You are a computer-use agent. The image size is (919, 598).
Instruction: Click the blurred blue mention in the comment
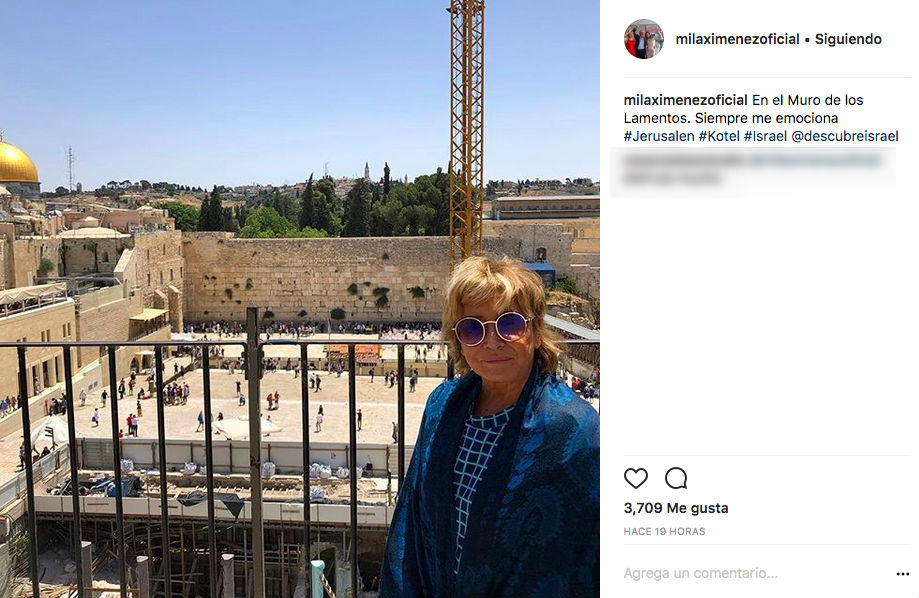pos(815,159)
